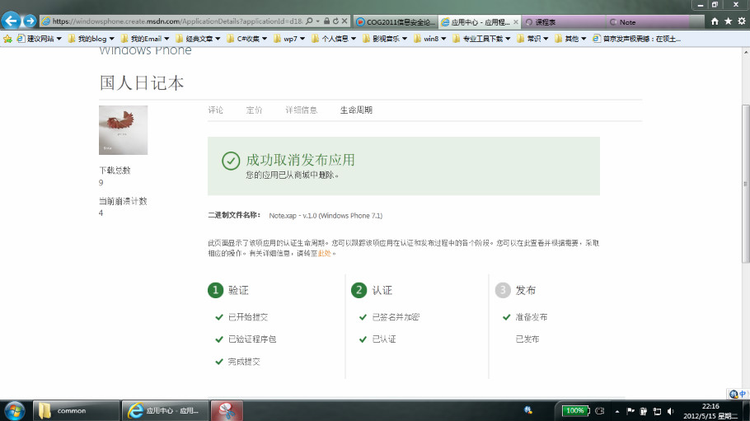Go back with the IE back arrow
The width and height of the screenshot is (750, 421).
pos(11,21)
